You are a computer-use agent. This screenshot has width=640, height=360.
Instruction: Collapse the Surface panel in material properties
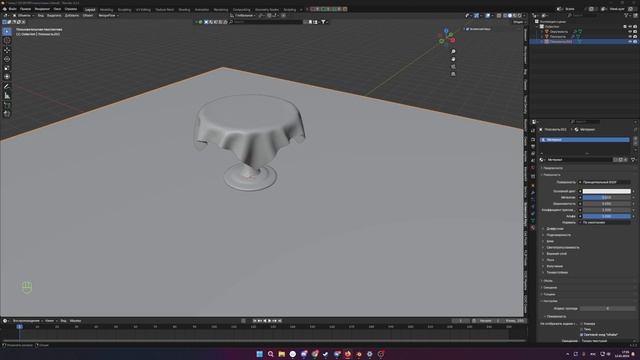coord(551,175)
